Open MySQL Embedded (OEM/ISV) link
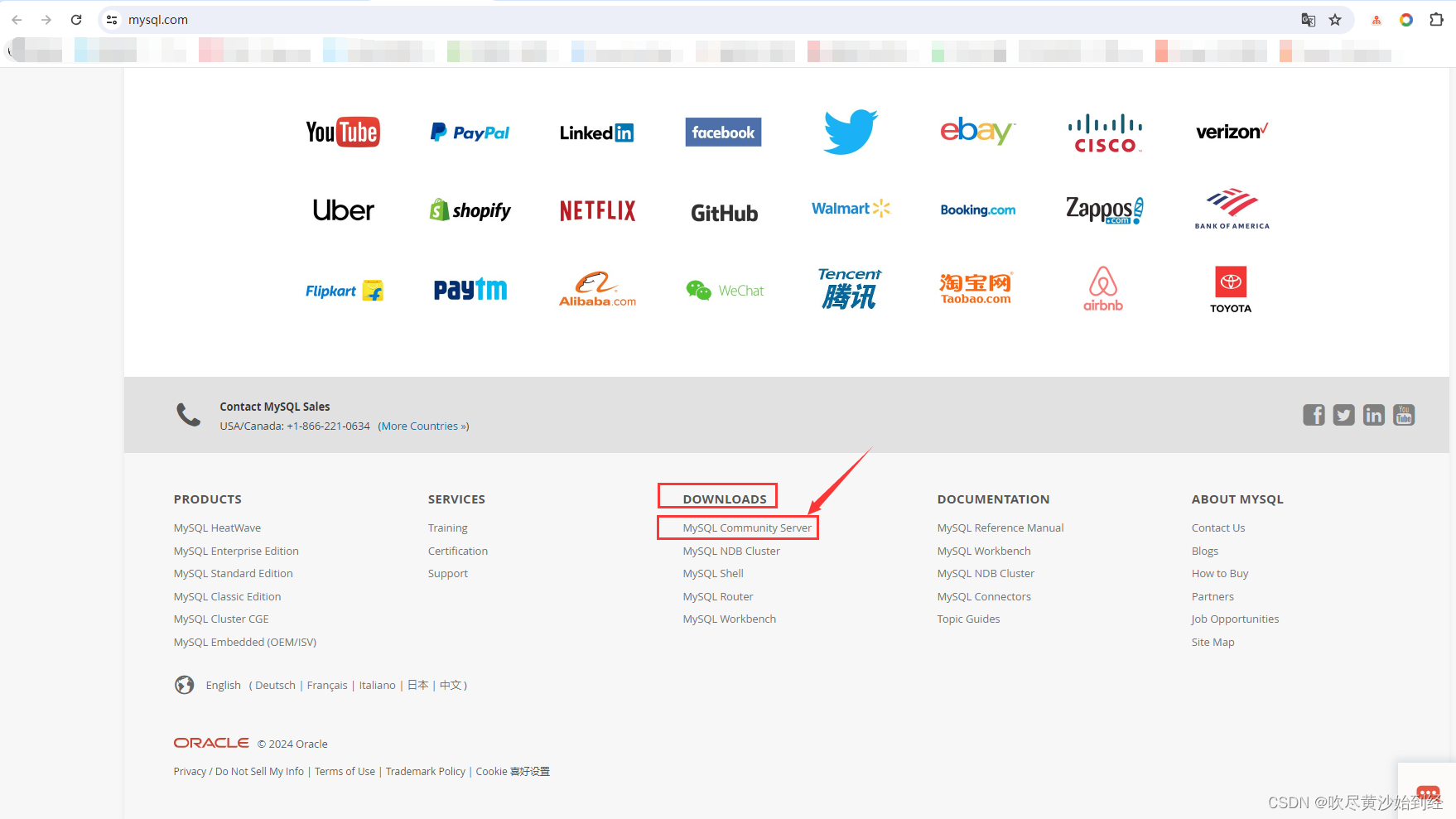This screenshot has height=819, width=1456. click(245, 642)
